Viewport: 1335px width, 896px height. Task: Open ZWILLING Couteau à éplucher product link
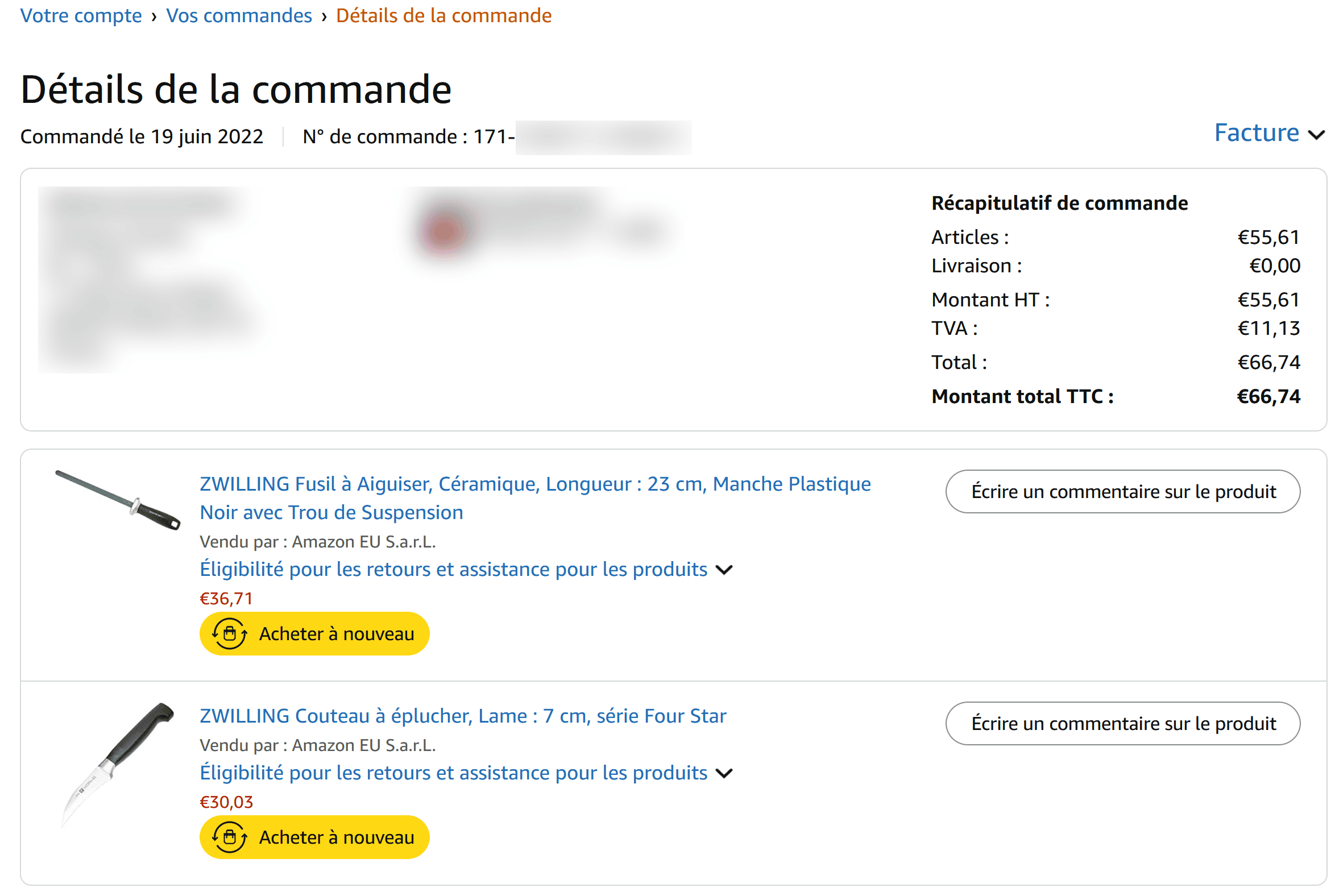[x=463, y=715]
